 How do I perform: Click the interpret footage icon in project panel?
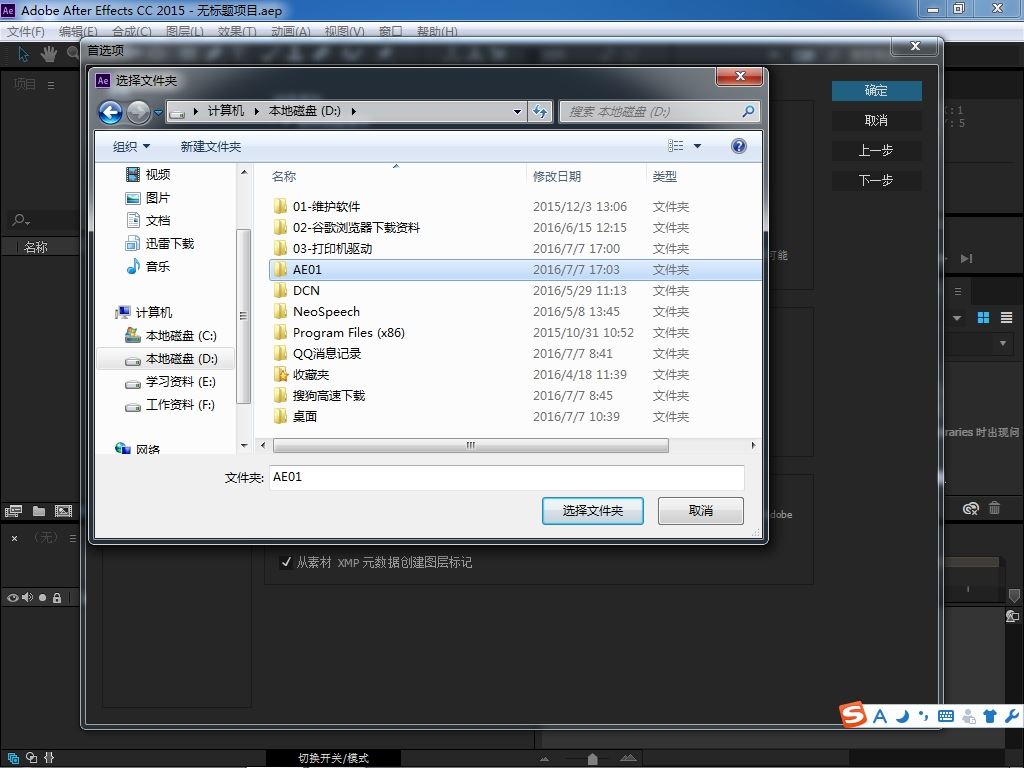[13, 511]
